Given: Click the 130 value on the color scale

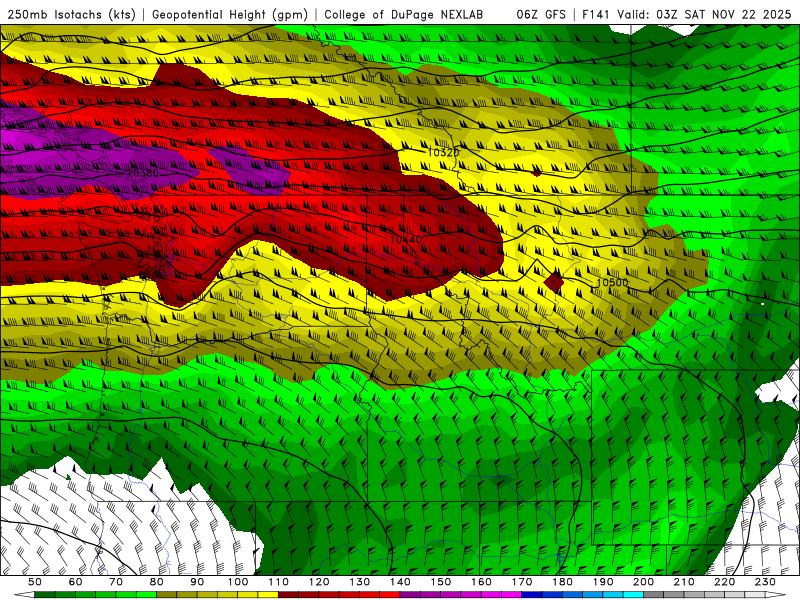Looking at the screenshot, I should click(x=360, y=582).
